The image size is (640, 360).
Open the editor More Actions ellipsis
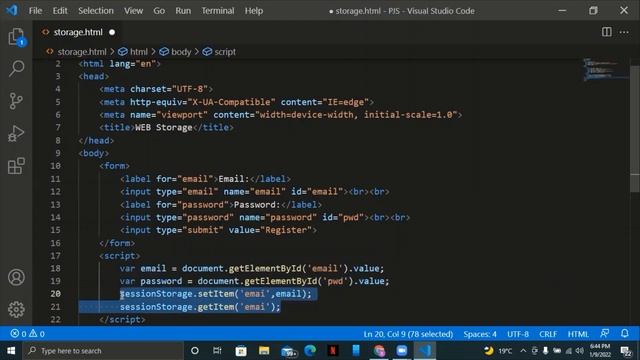pos(624,32)
